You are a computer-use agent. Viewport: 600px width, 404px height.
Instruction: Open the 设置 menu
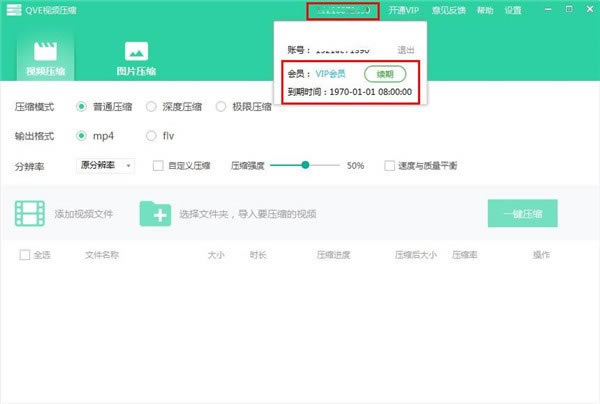(x=513, y=10)
